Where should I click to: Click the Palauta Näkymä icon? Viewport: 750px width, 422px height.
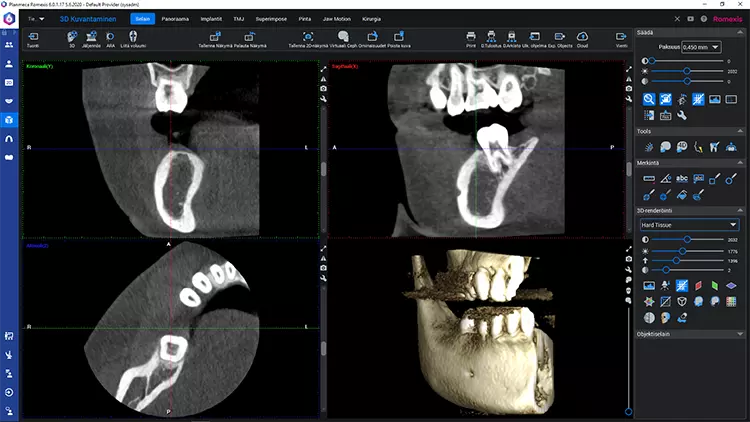pos(250,36)
